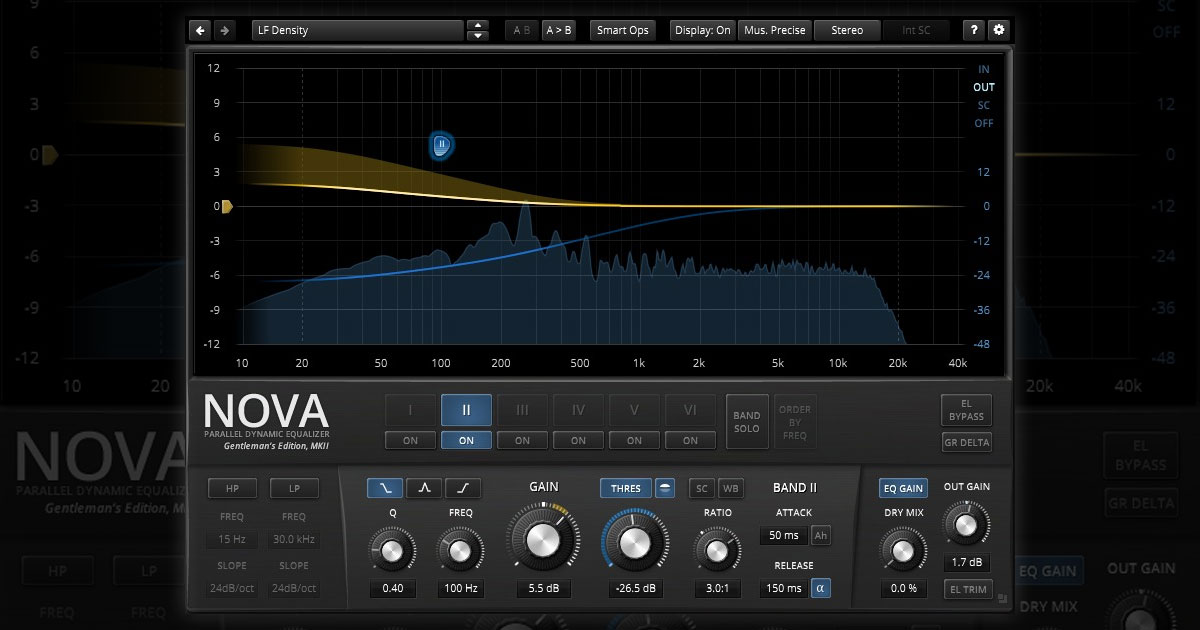Click the Band II handle on the graph
The width and height of the screenshot is (1200, 630).
(441, 146)
